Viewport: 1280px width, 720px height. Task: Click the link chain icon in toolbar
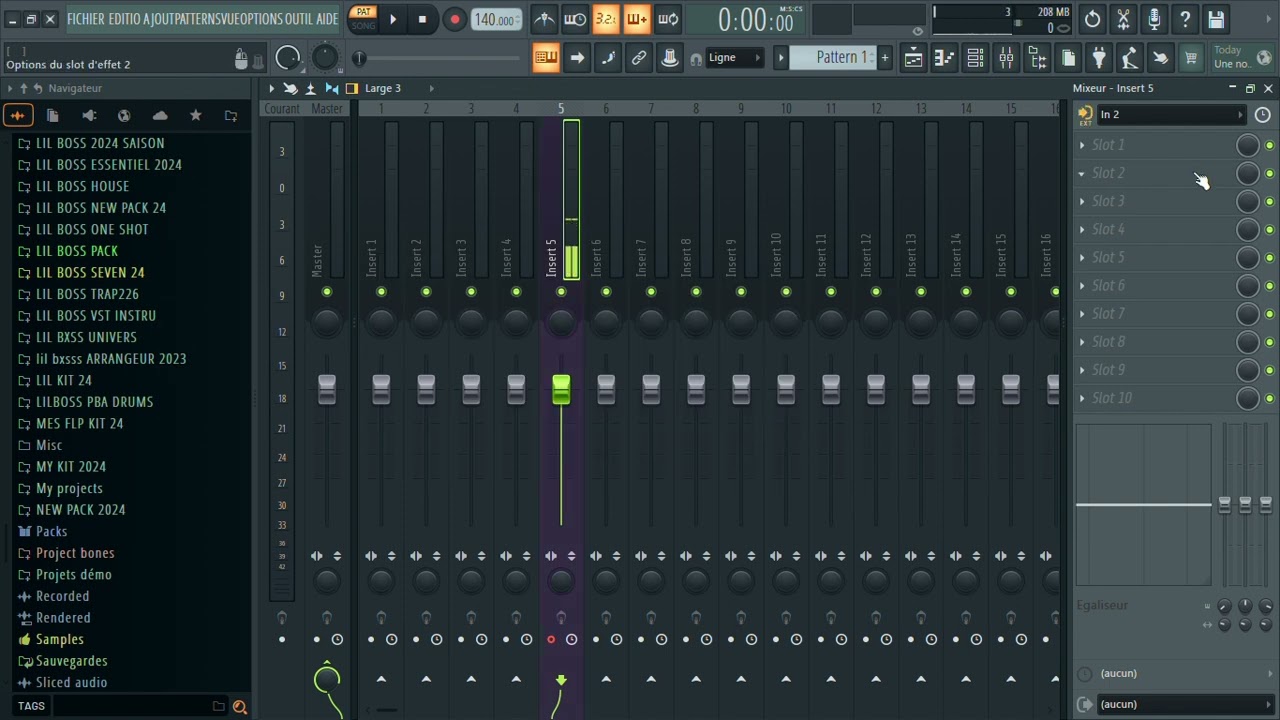point(639,58)
